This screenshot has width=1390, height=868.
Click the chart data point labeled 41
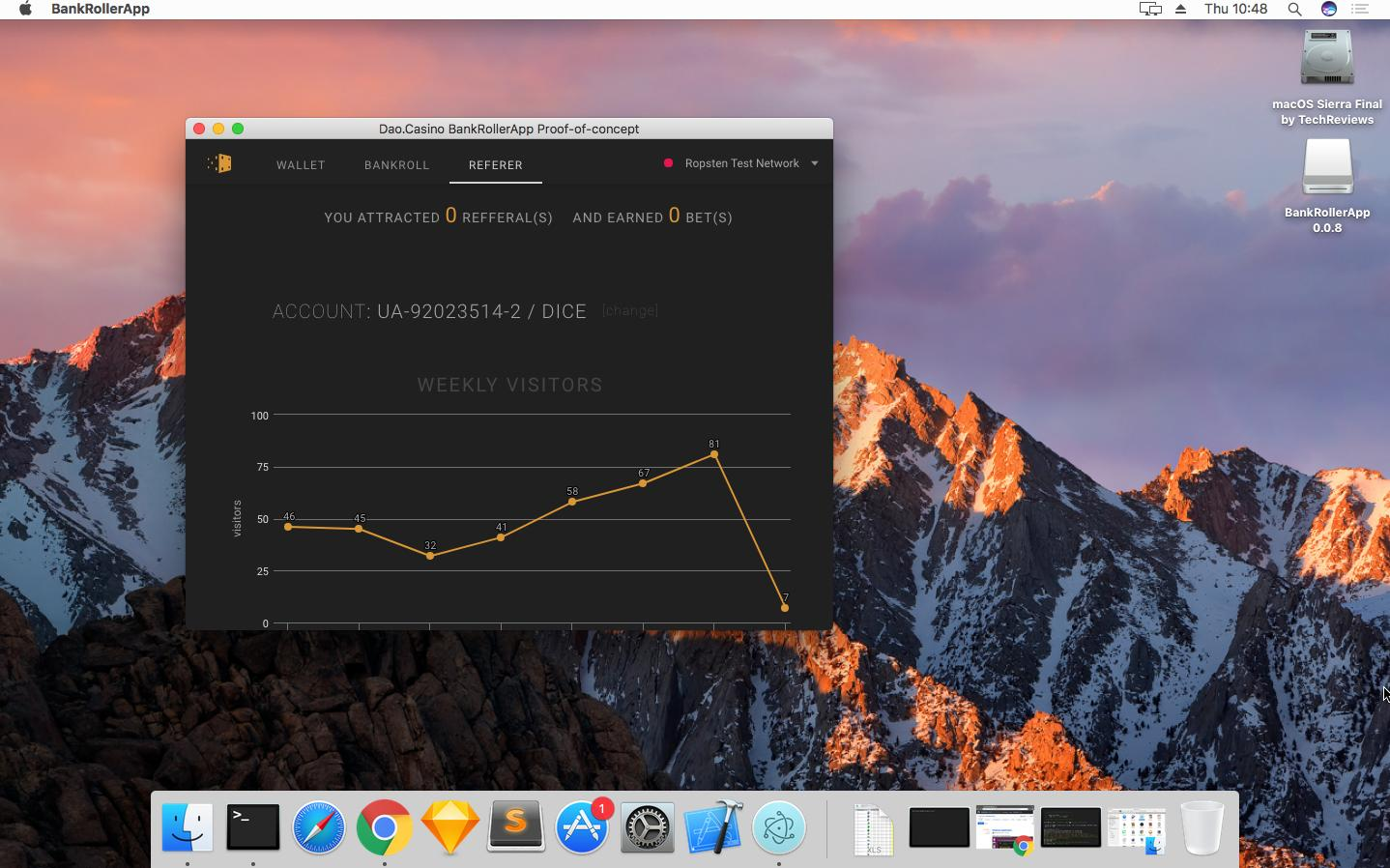click(x=501, y=537)
